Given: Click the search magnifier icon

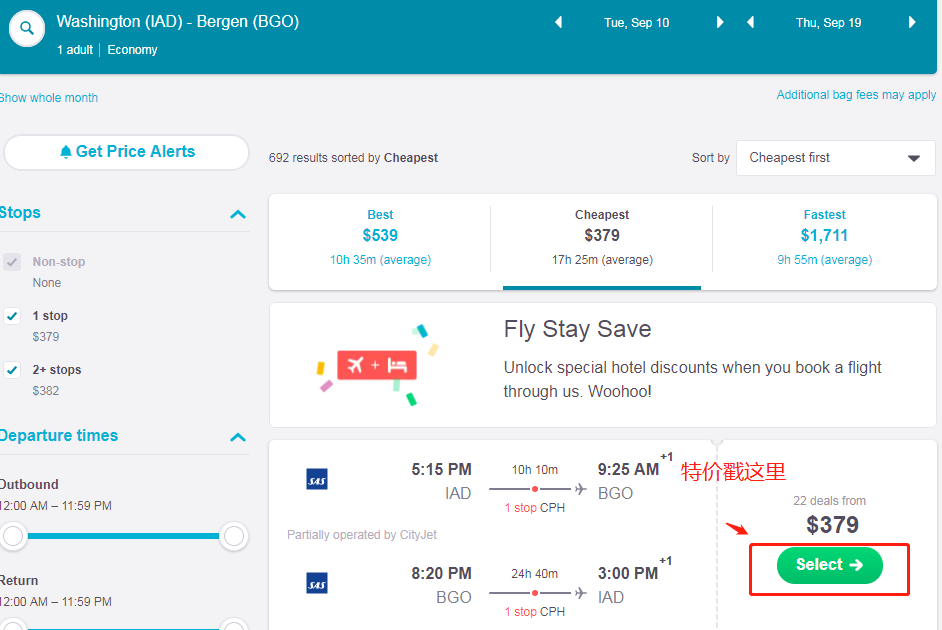Looking at the screenshot, I should (26, 28).
